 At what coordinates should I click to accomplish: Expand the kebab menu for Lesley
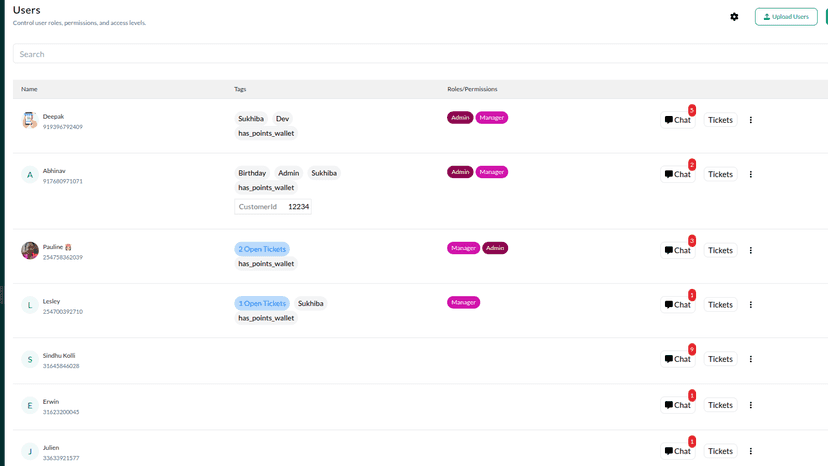click(x=750, y=305)
